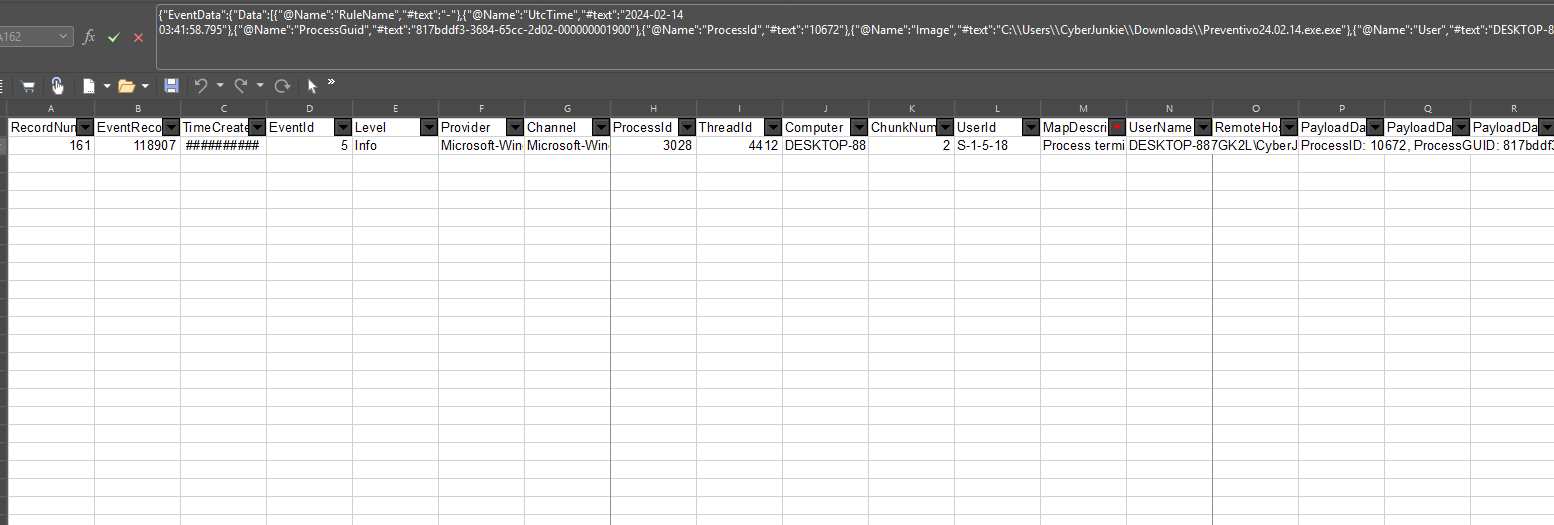
Task: Select column header J
Action: [x=825, y=107]
